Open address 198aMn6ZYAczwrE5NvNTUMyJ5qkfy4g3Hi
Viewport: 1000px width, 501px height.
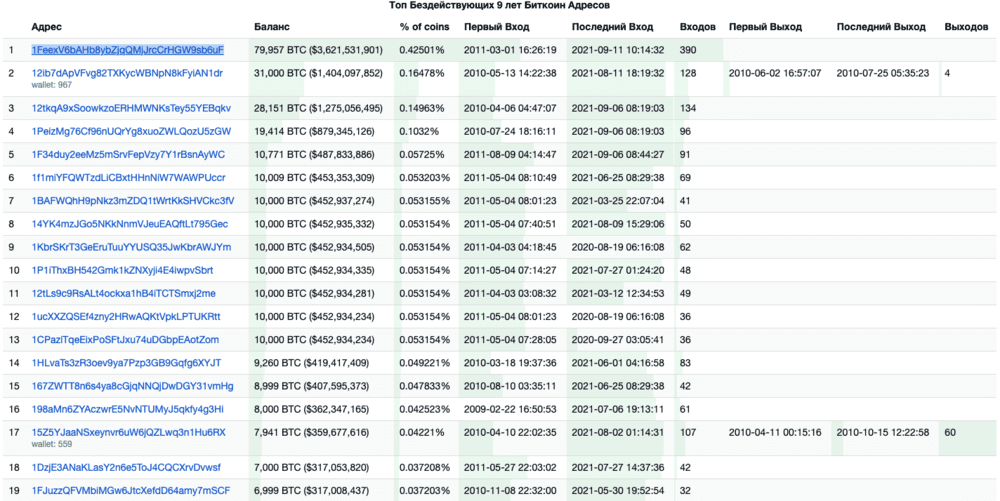click(x=128, y=409)
